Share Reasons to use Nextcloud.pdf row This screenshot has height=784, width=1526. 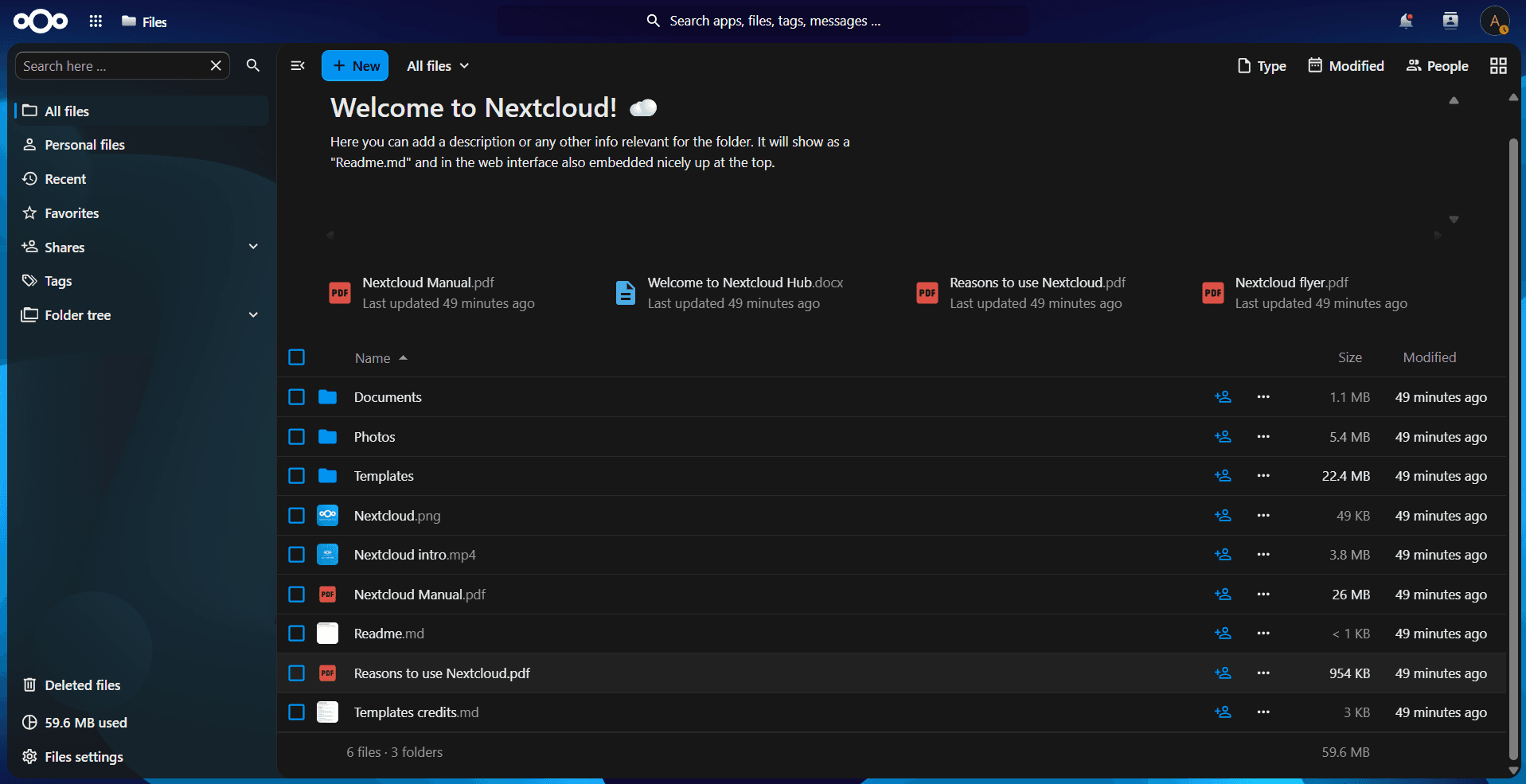(1223, 673)
